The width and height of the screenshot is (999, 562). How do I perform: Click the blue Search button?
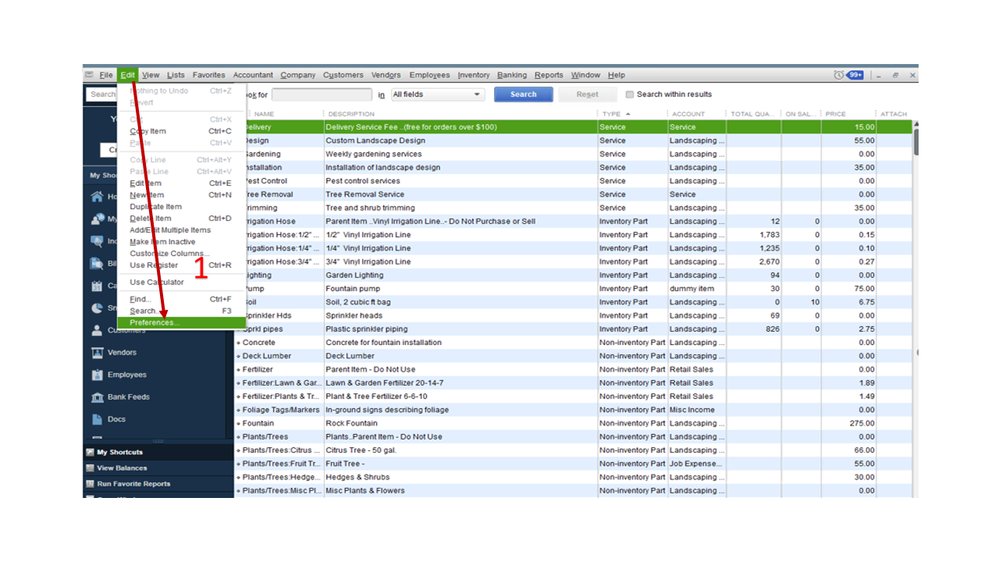click(x=523, y=94)
